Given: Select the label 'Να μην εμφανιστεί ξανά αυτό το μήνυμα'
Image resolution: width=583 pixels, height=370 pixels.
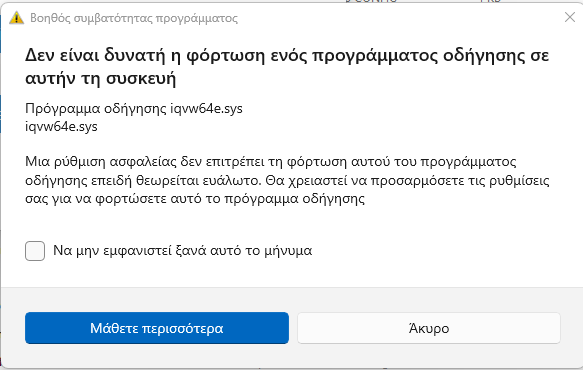Looking at the screenshot, I should (183, 251).
